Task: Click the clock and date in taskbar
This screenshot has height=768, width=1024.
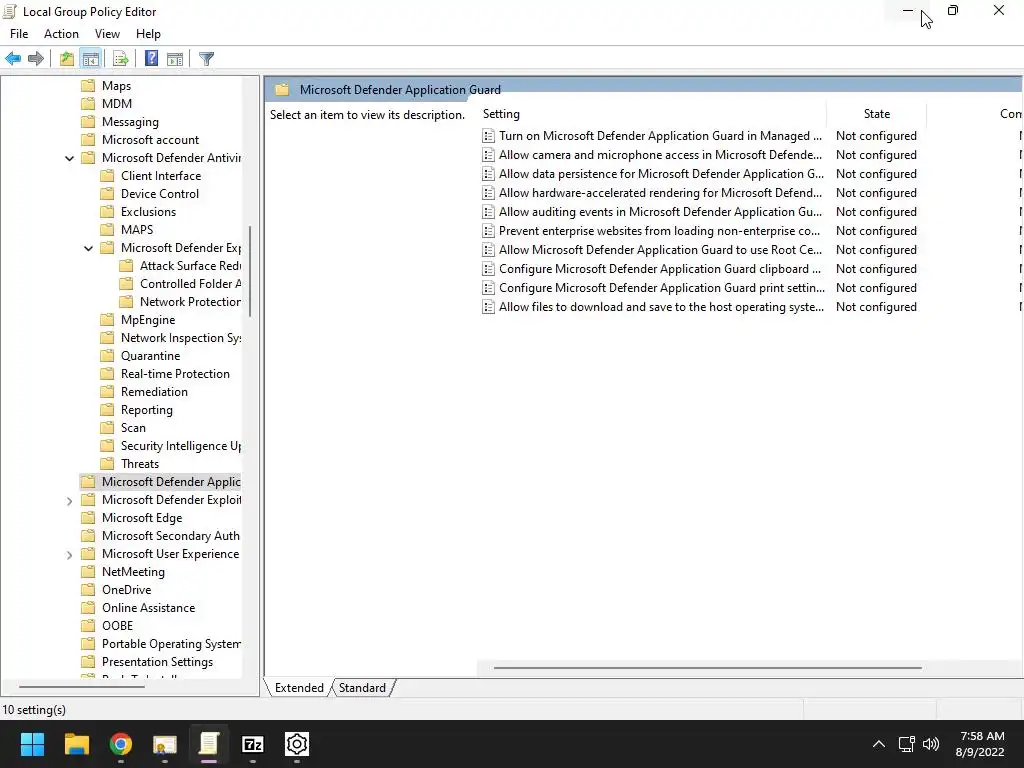Action: 981,744
